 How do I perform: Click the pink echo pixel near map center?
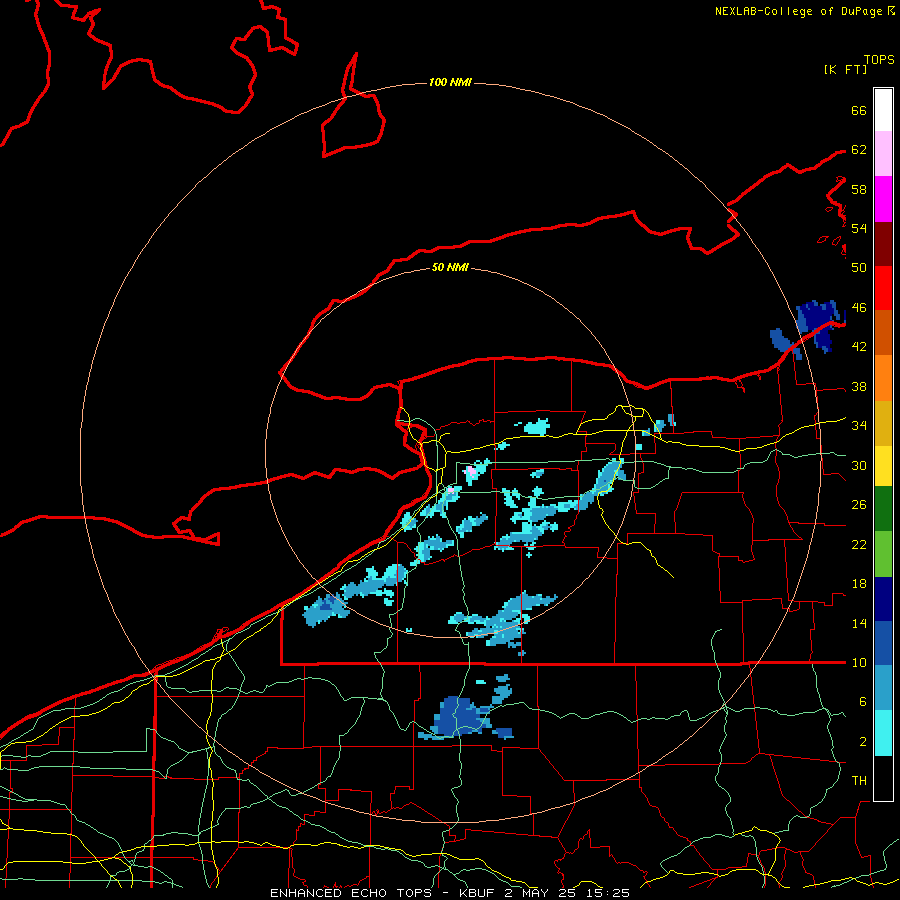click(x=471, y=472)
